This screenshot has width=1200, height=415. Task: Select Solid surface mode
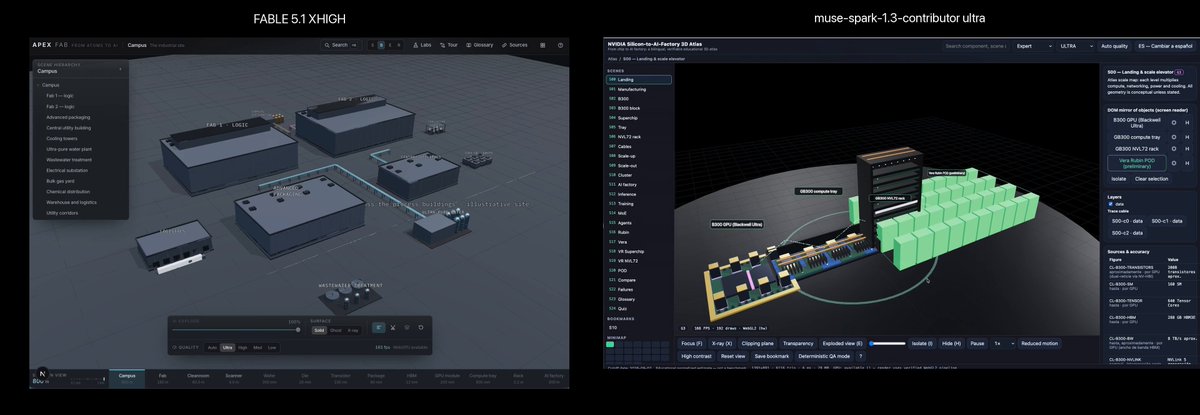tap(319, 330)
